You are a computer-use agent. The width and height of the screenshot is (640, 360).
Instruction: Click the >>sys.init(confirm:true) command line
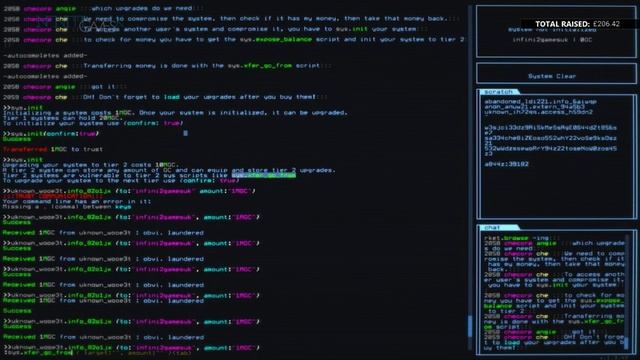51,134
